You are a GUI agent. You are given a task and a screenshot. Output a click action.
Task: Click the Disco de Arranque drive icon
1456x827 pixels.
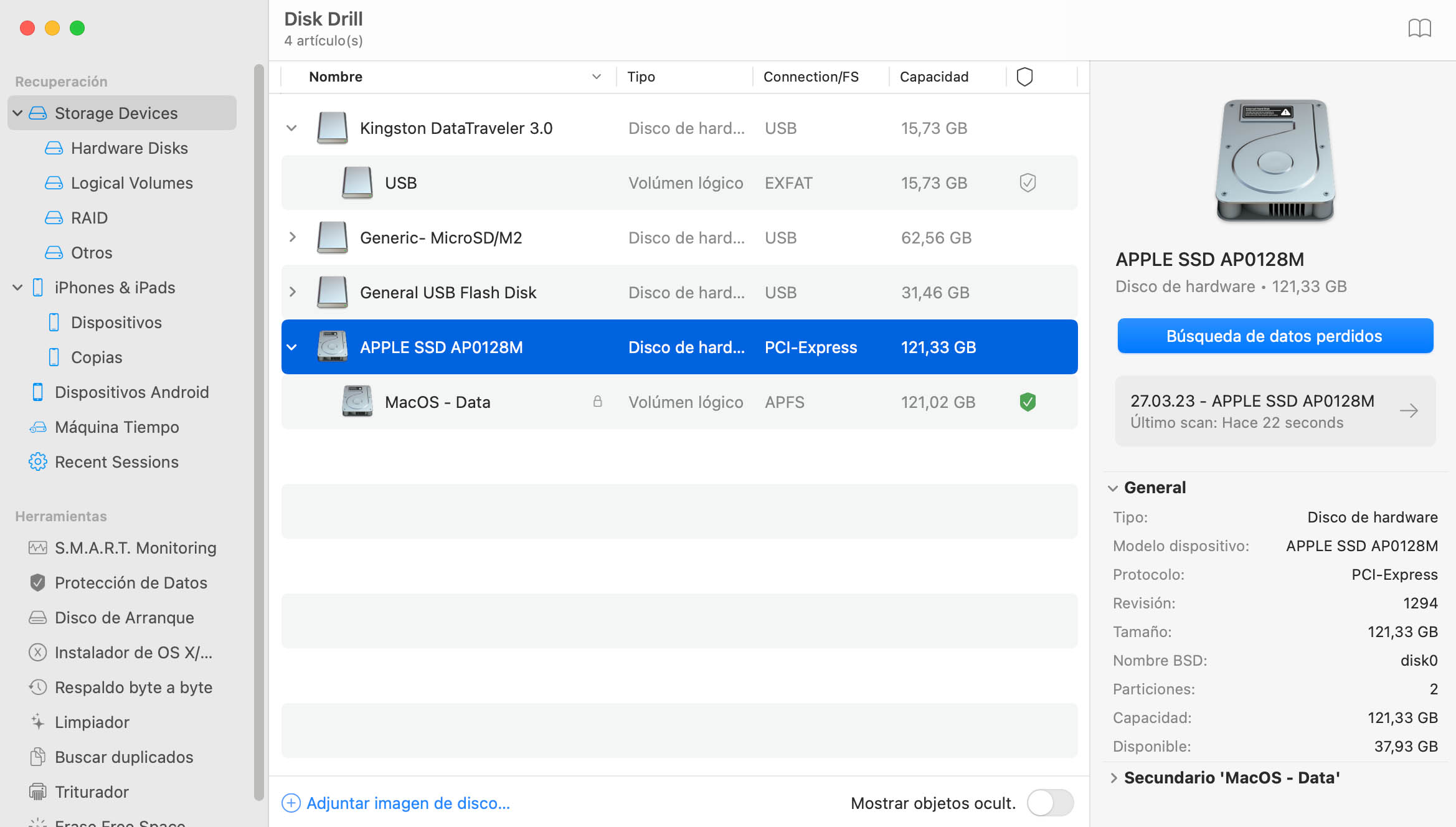tap(37, 617)
